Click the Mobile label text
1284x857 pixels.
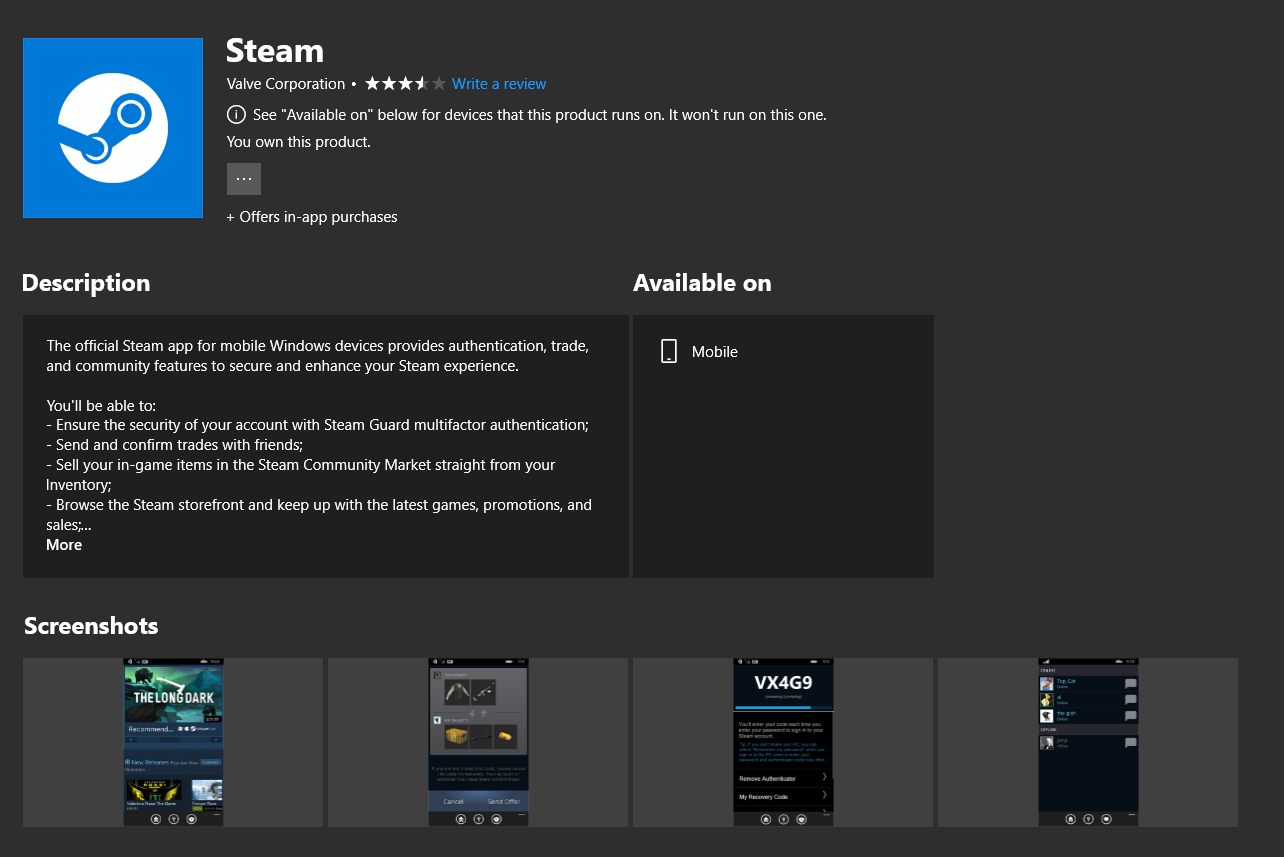pyautogui.click(x=715, y=352)
